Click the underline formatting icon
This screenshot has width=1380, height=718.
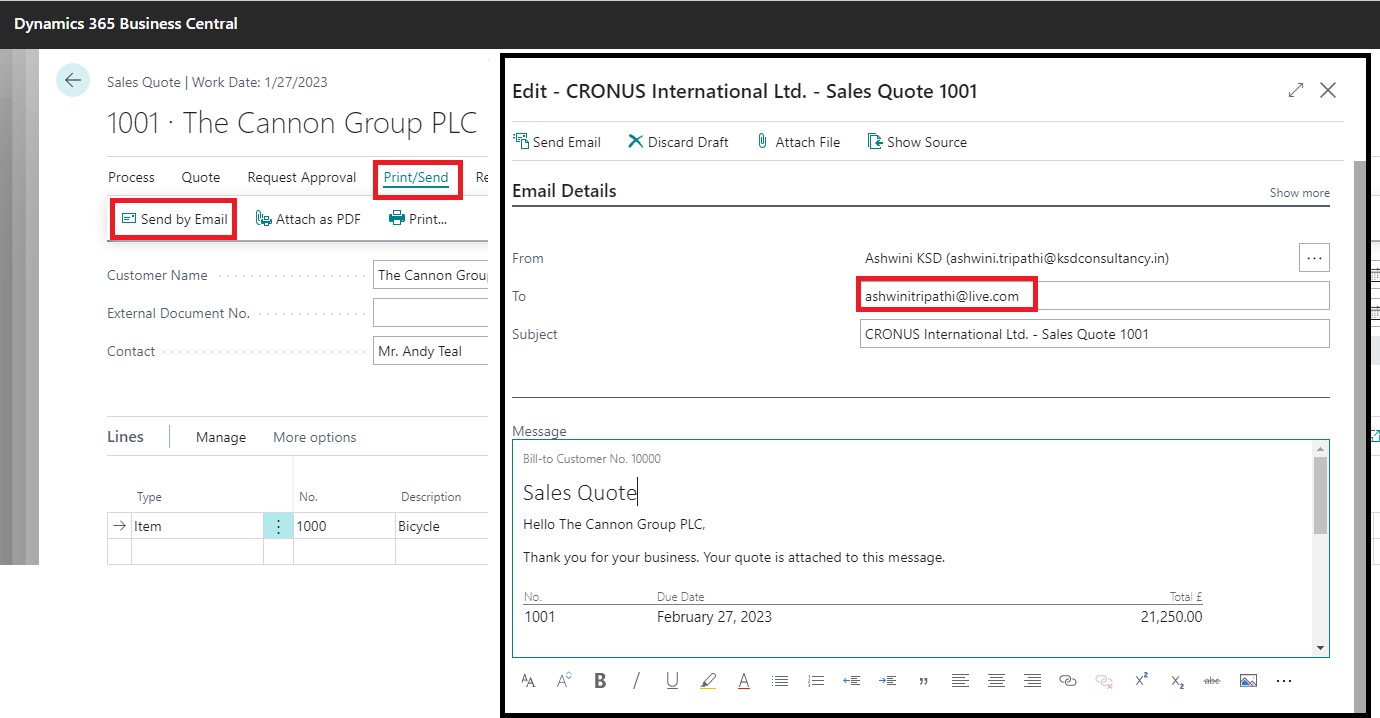(672, 681)
